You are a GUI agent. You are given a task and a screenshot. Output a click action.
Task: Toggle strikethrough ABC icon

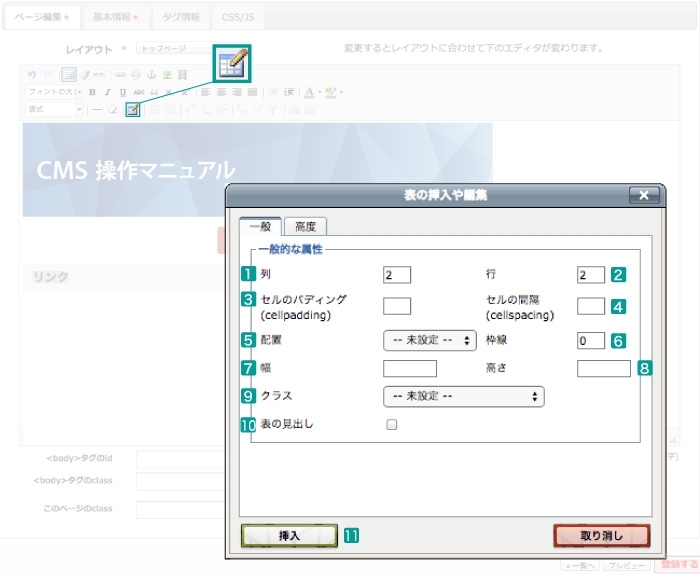click(138, 92)
